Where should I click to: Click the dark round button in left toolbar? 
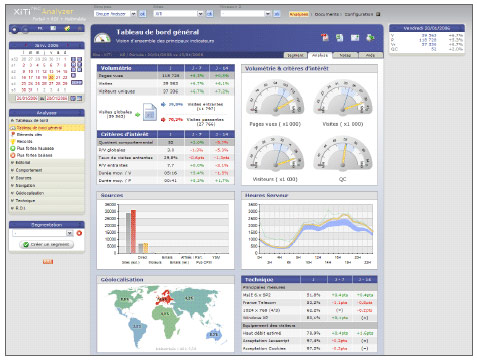(14, 29)
